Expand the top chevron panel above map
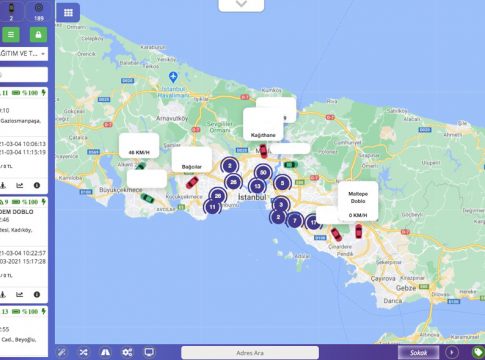This screenshot has height=360, width=485. [241, 5]
